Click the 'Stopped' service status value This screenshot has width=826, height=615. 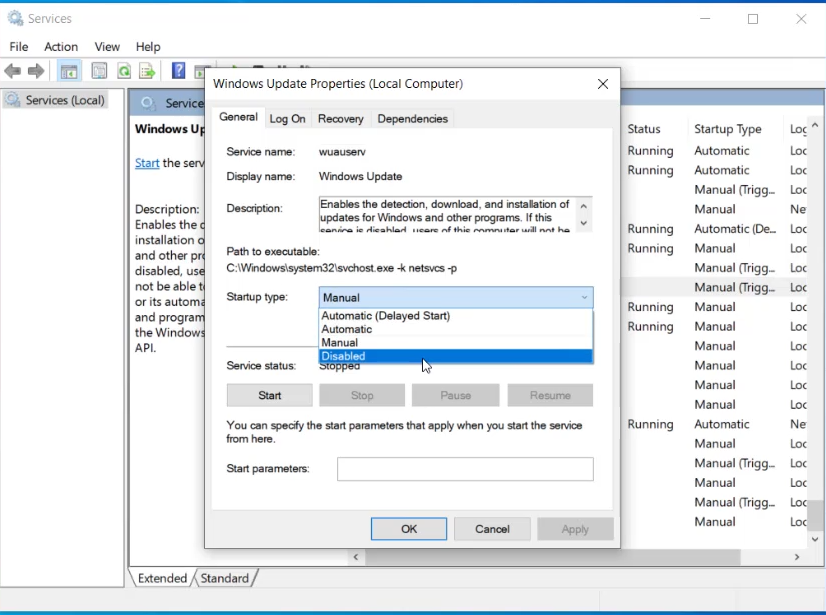[339, 366]
